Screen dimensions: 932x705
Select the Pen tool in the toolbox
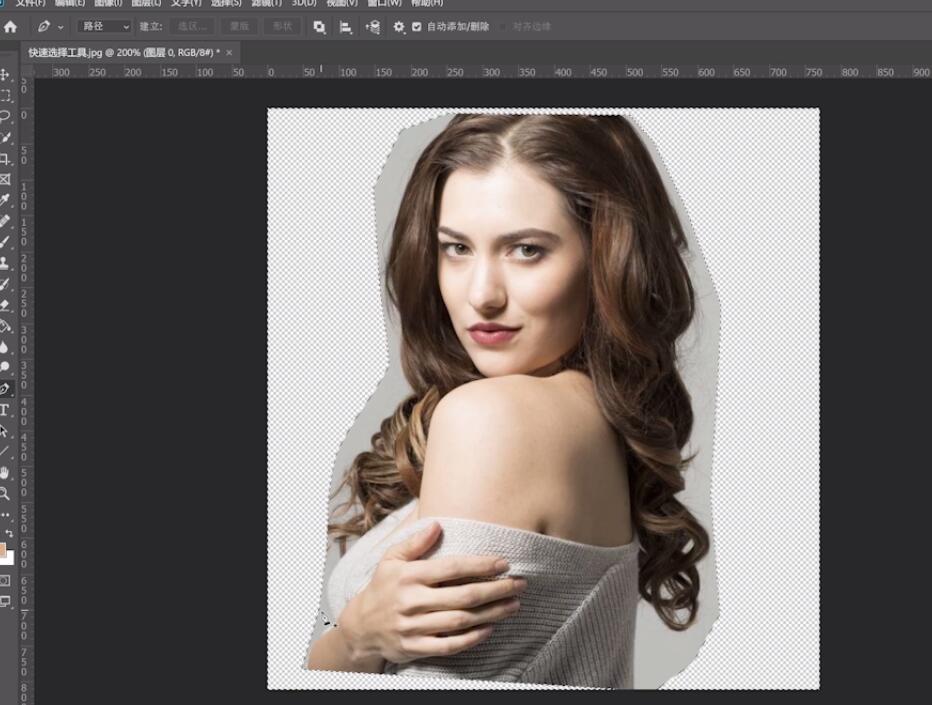(5, 389)
